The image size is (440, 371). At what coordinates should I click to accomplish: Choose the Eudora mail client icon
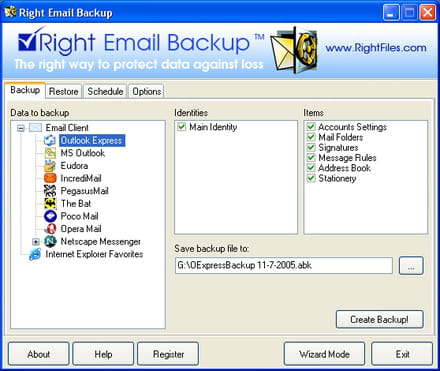click(50, 166)
